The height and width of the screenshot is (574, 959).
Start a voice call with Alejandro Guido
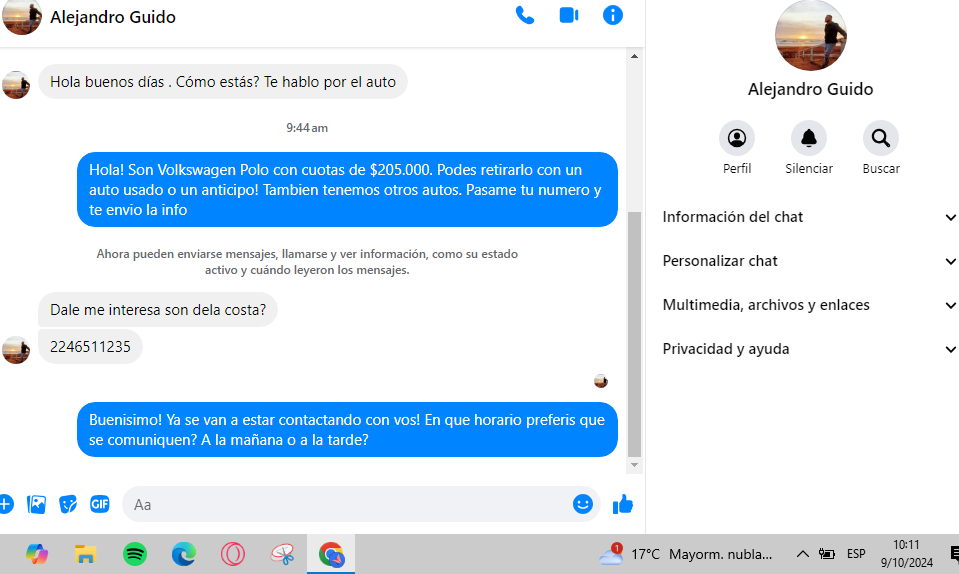(x=524, y=15)
